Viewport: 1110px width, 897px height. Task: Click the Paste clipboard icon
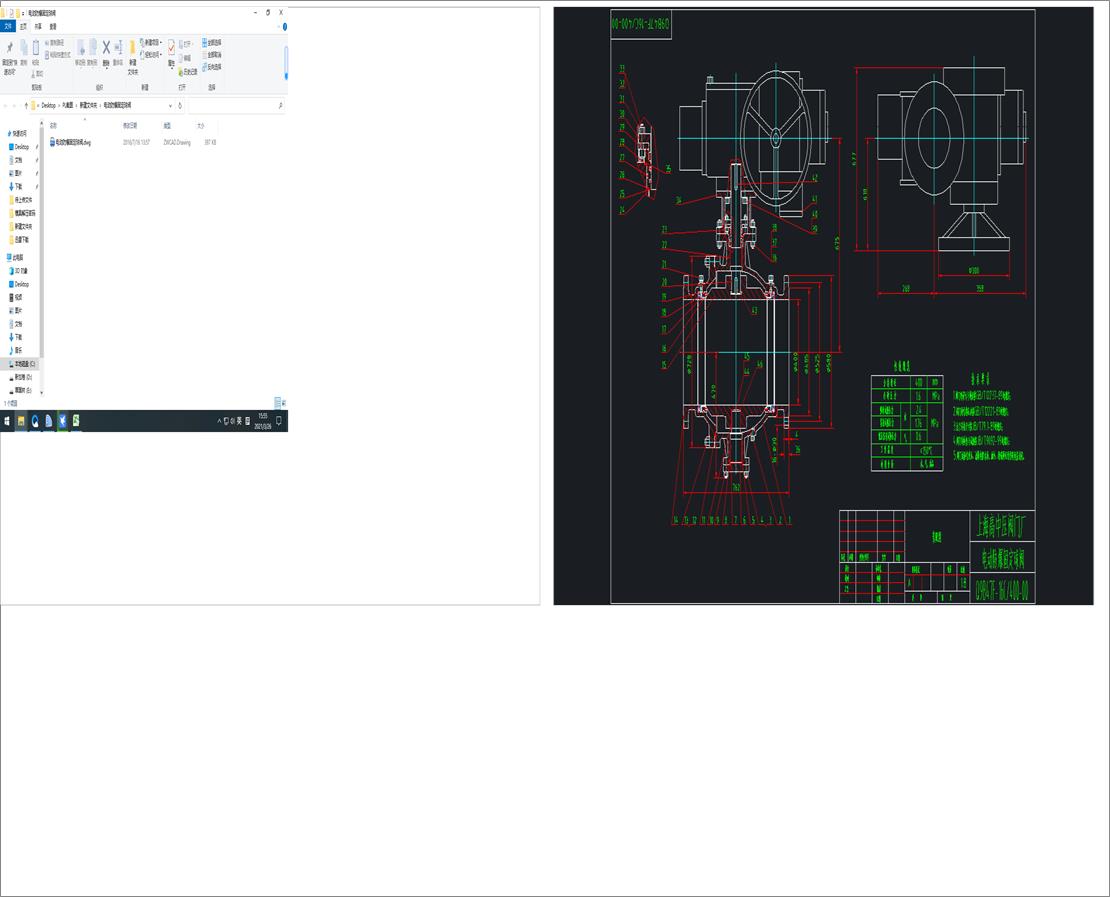click(x=36, y=47)
